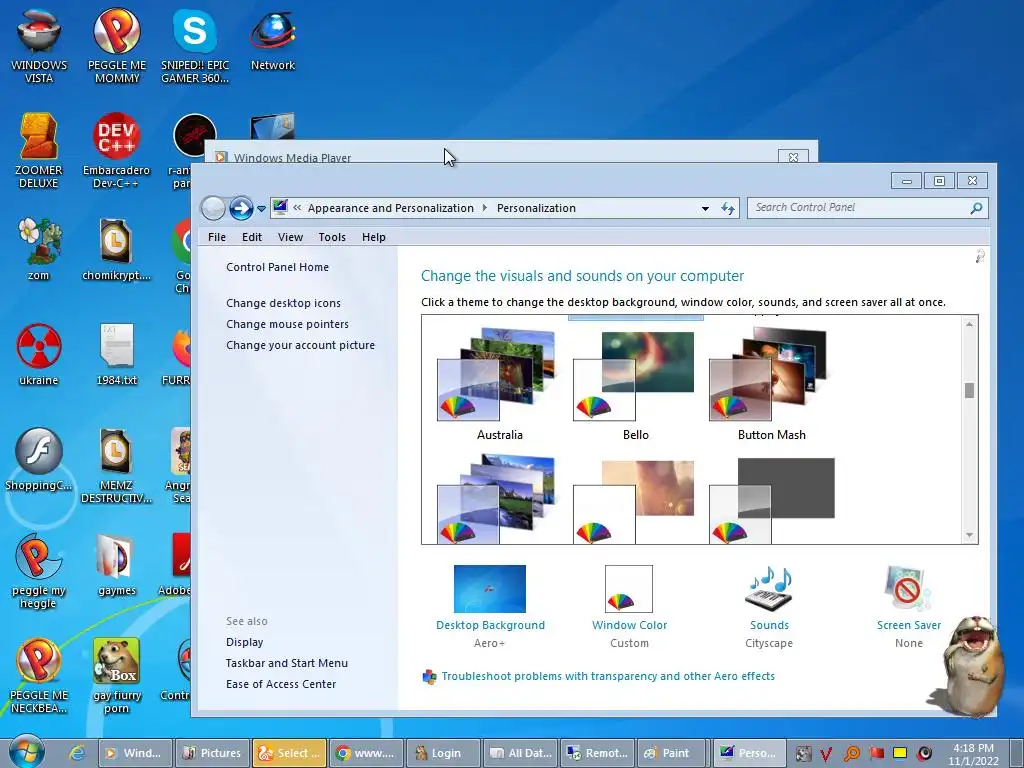The height and width of the screenshot is (768, 1024).
Task: Open the View menu
Action: coord(290,237)
